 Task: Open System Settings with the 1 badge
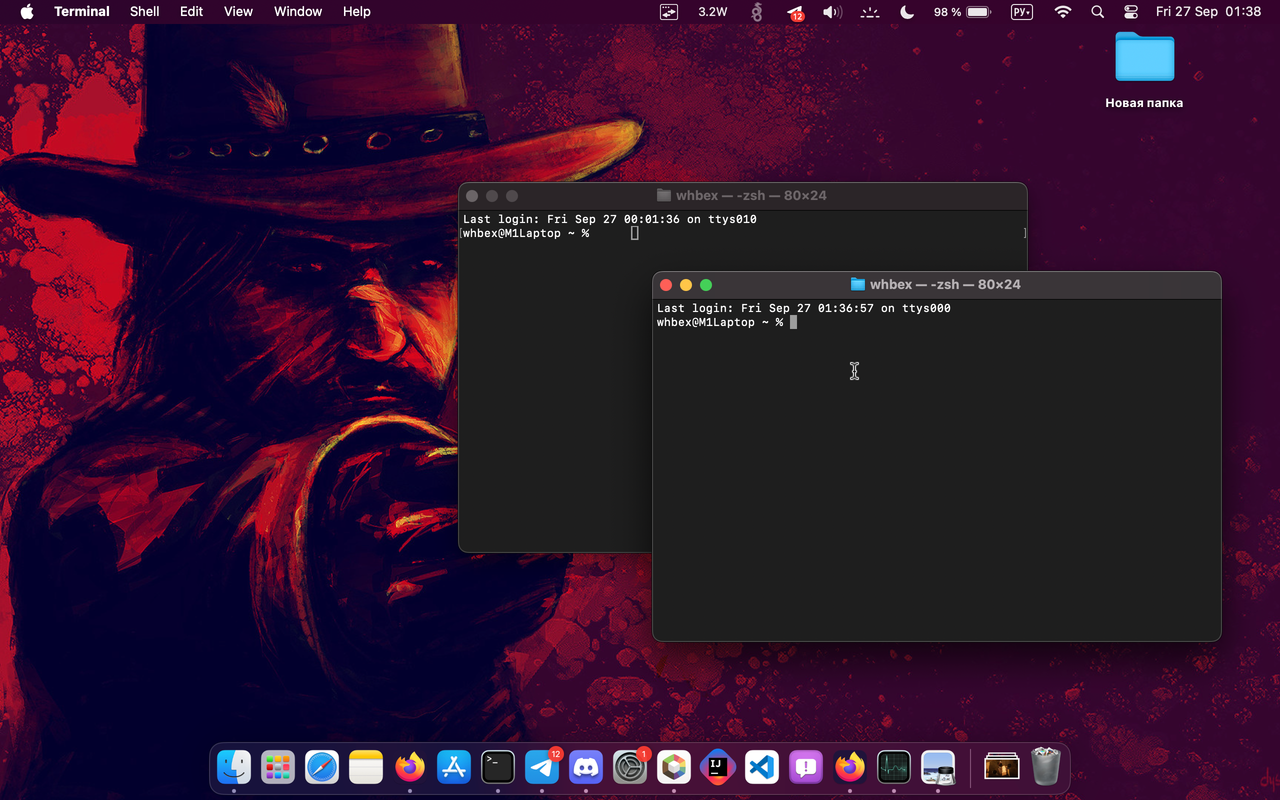630,768
